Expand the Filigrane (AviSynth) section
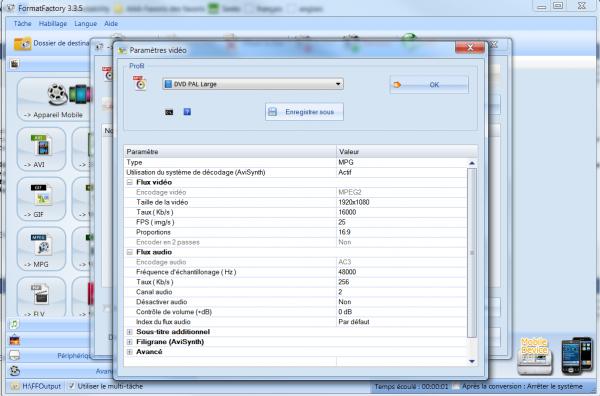Viewport: 600px width, 396px height. click(x=129, y=342)
